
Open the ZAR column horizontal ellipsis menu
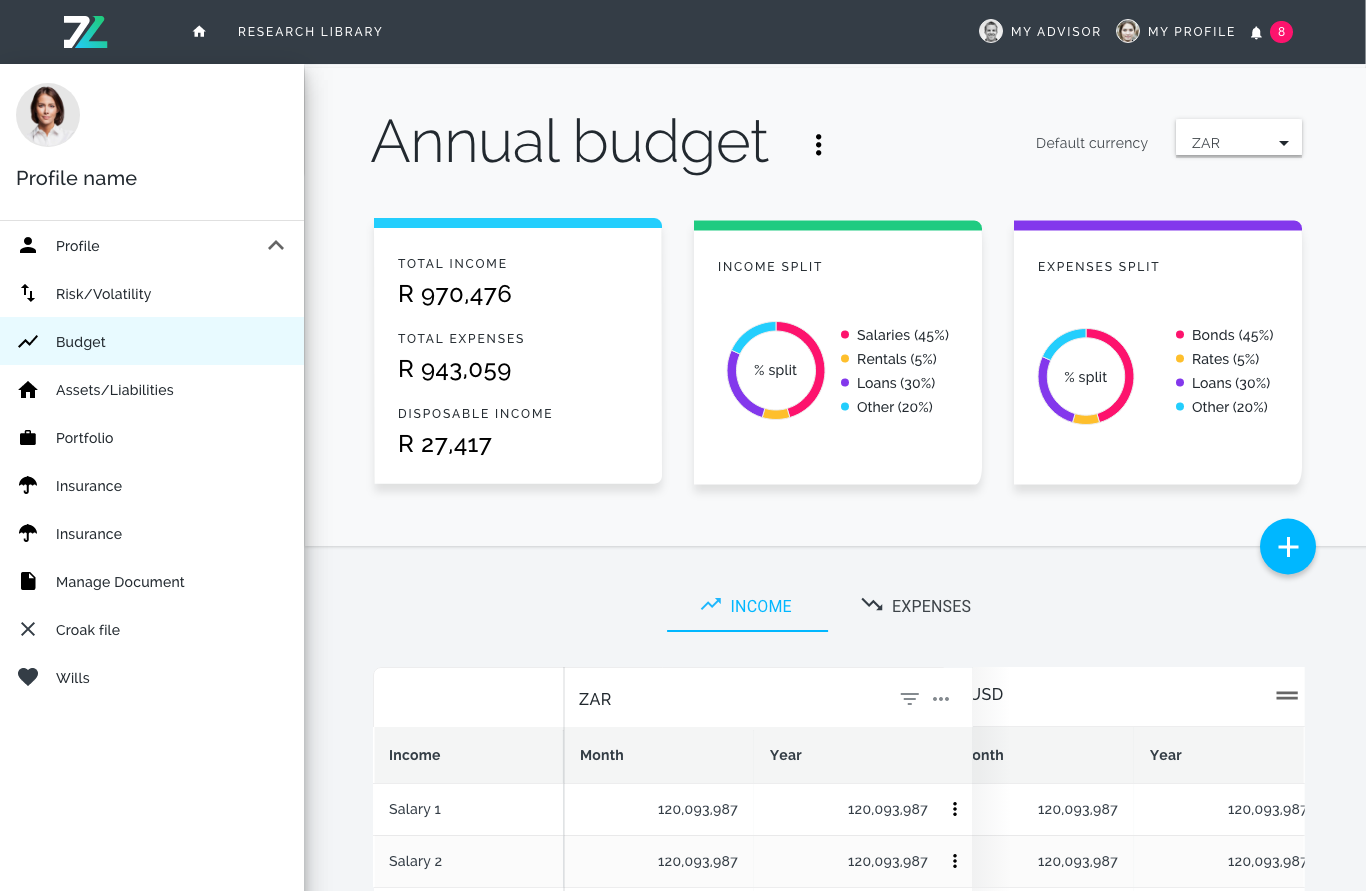point(941,699)
